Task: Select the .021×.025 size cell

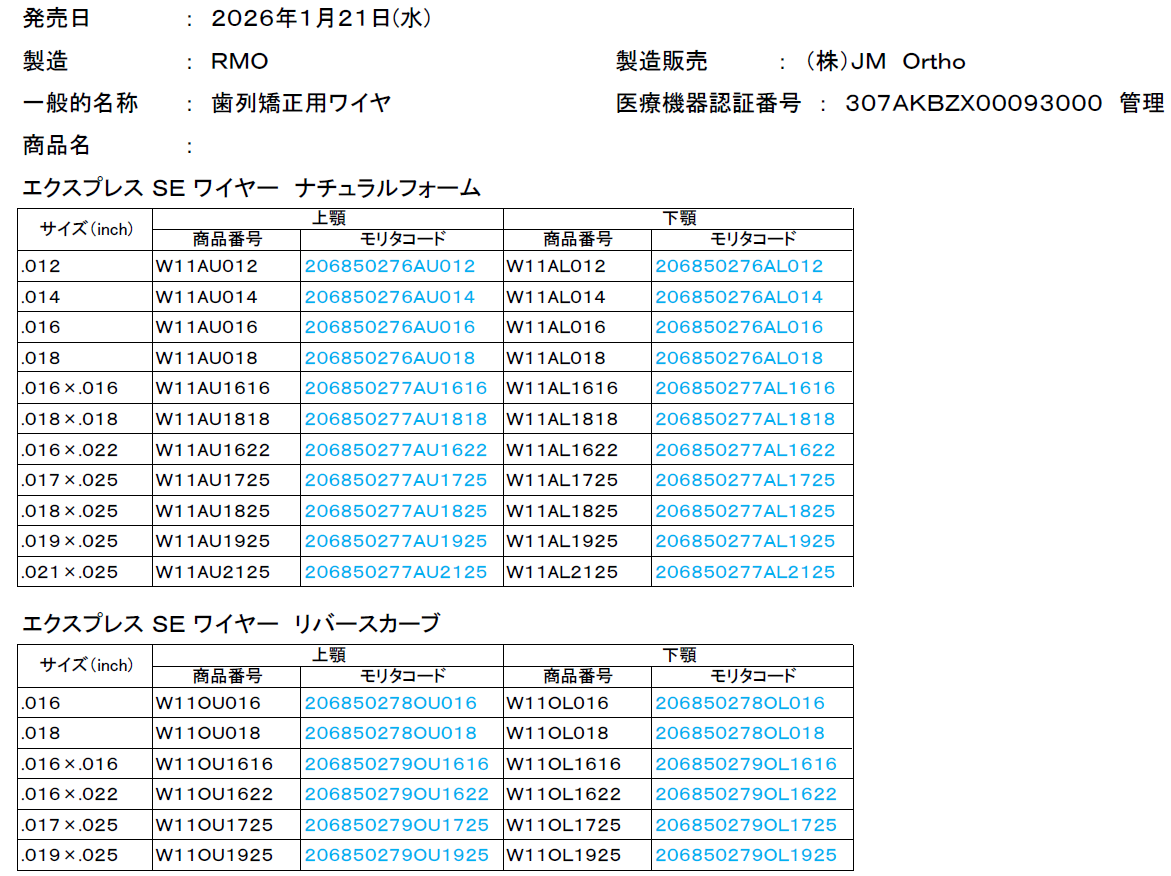Action: pos(57,572)
